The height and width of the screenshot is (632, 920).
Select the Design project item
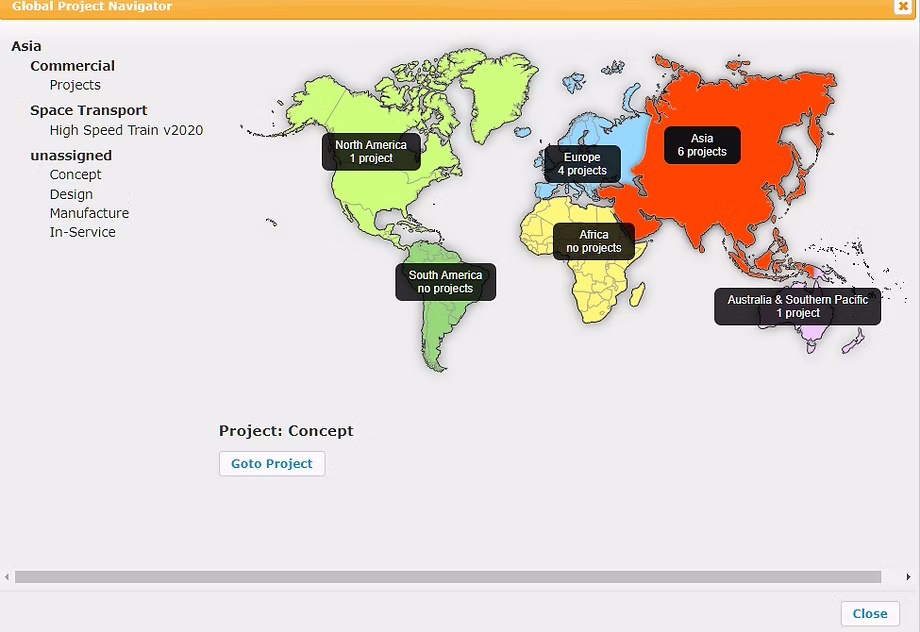click(x=71, y=194)
